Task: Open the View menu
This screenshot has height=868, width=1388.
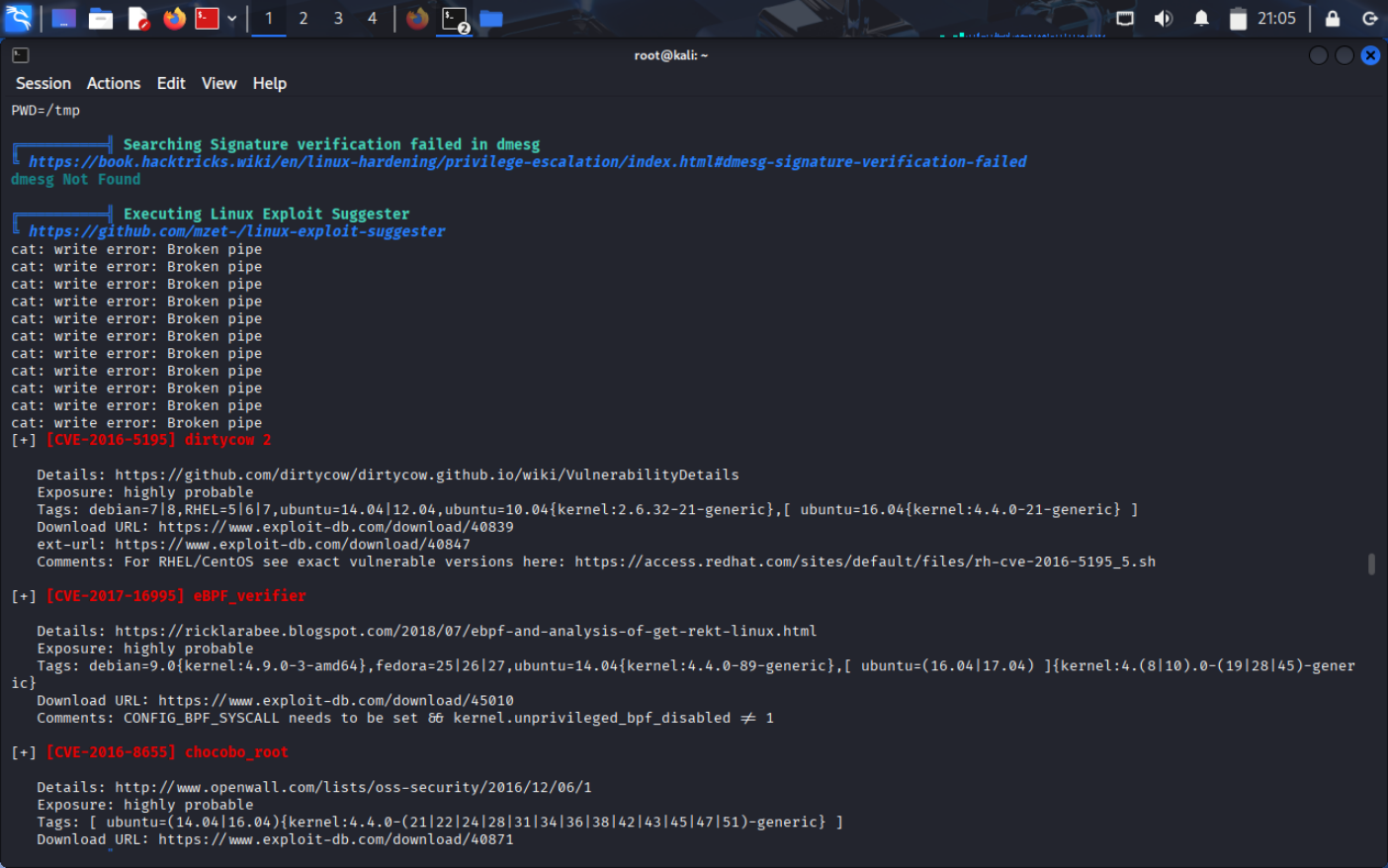Action: pos(219,83)
